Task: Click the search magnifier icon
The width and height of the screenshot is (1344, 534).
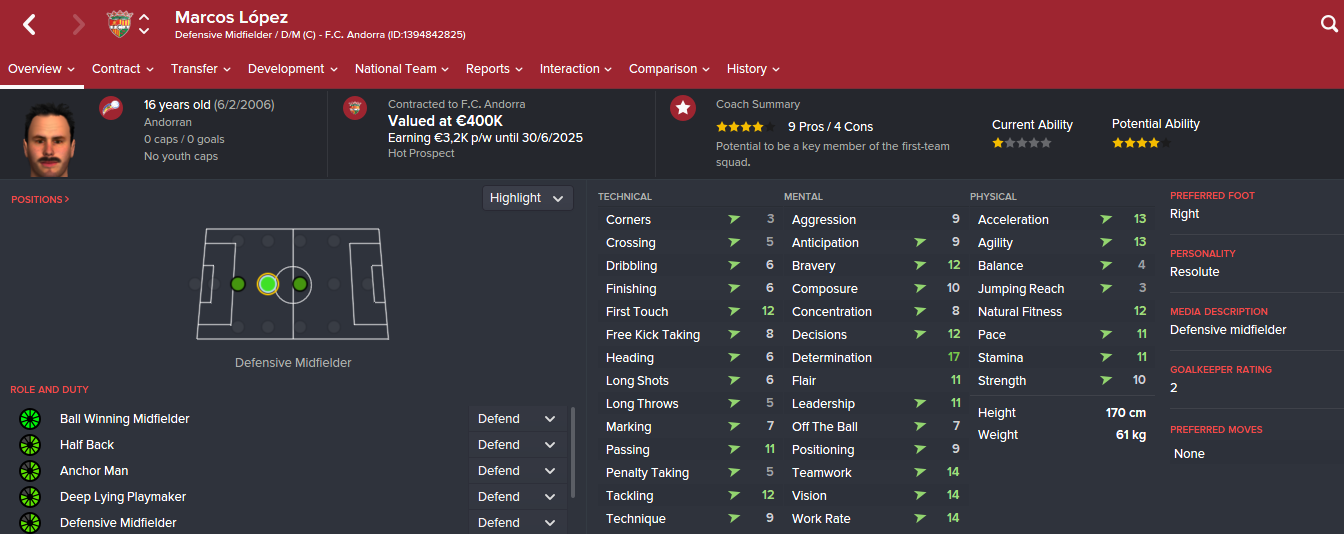Action: point(1328,25)
